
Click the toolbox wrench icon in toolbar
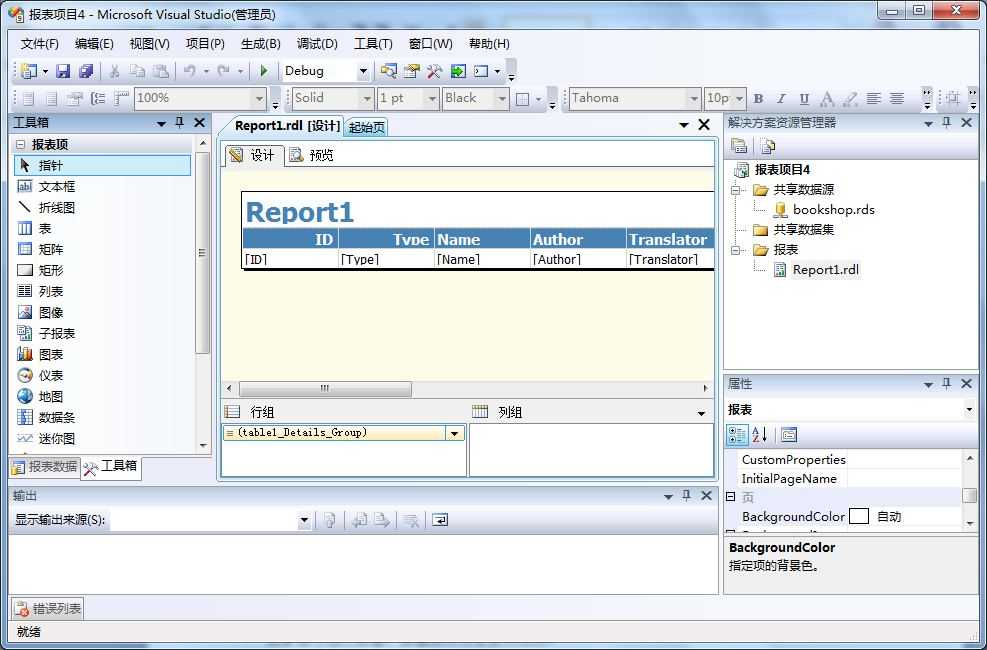tap(434, 71)
